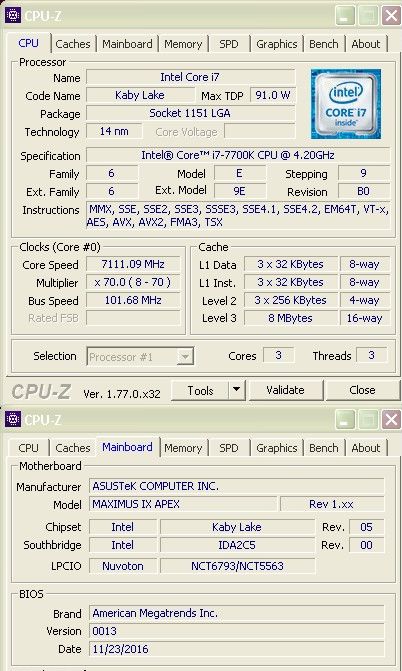The height and width of the screenshot is (671, 402).
Task: Go to CPU tab in bottom window
Action: coord(28,448)
